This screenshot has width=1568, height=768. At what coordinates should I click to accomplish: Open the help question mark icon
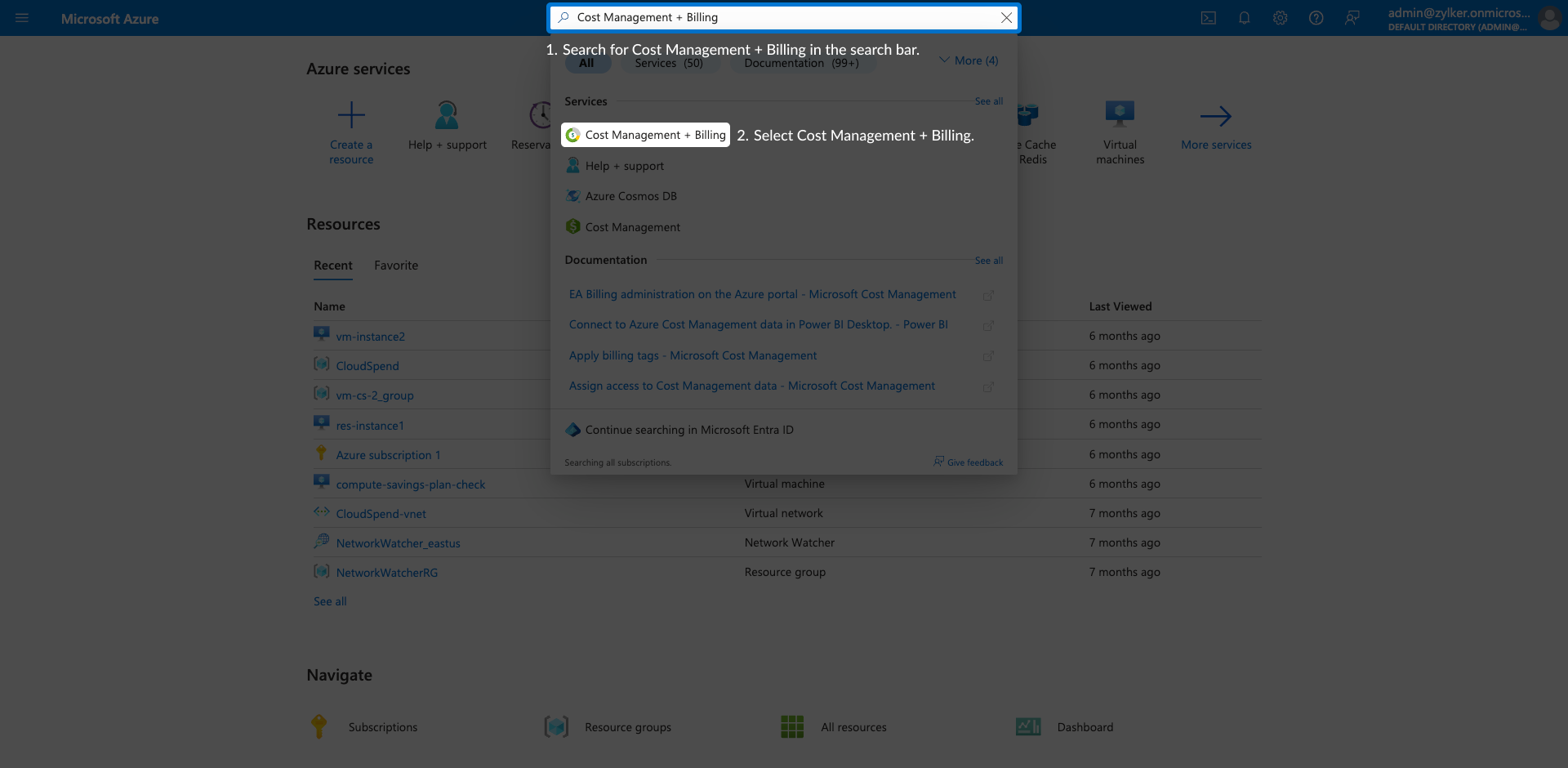[1316, 18]
